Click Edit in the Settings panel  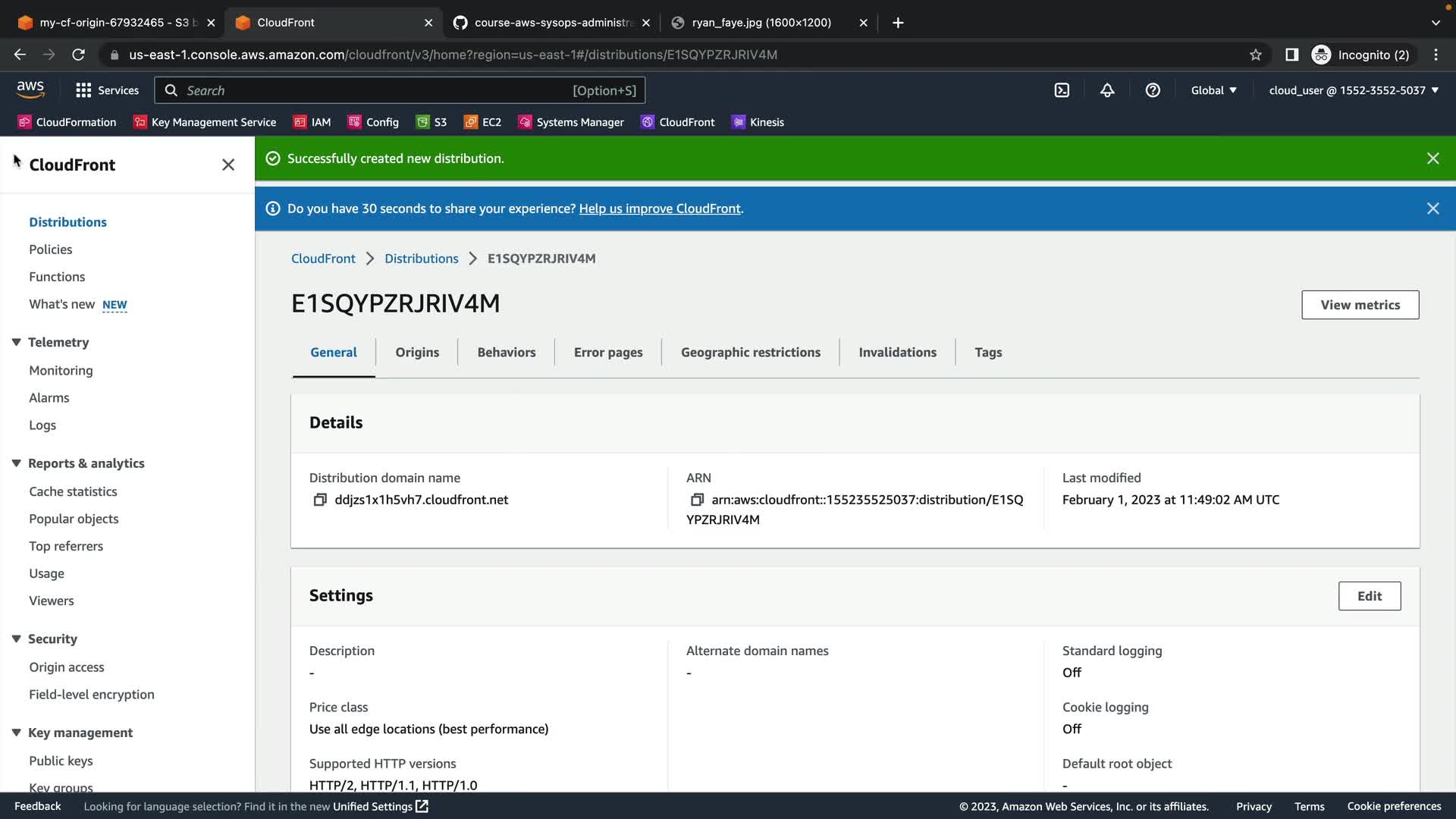click(x=1369, y=596)
